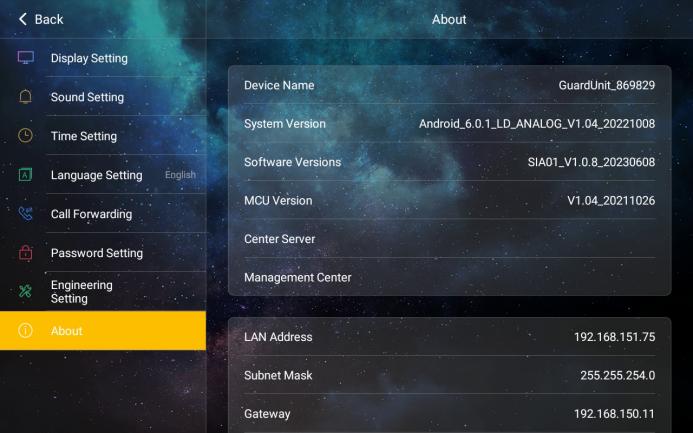This screenshot has height=433, width=693.
Task: Select the Gateway label
Action: [x=267, y=414]
